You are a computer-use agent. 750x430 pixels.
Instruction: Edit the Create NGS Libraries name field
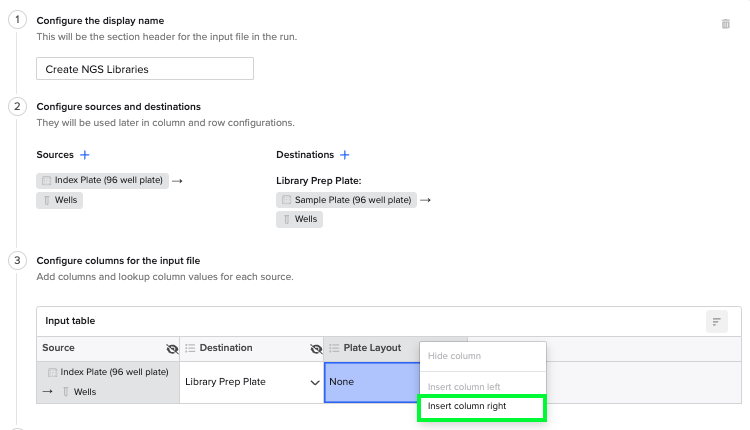145,69
